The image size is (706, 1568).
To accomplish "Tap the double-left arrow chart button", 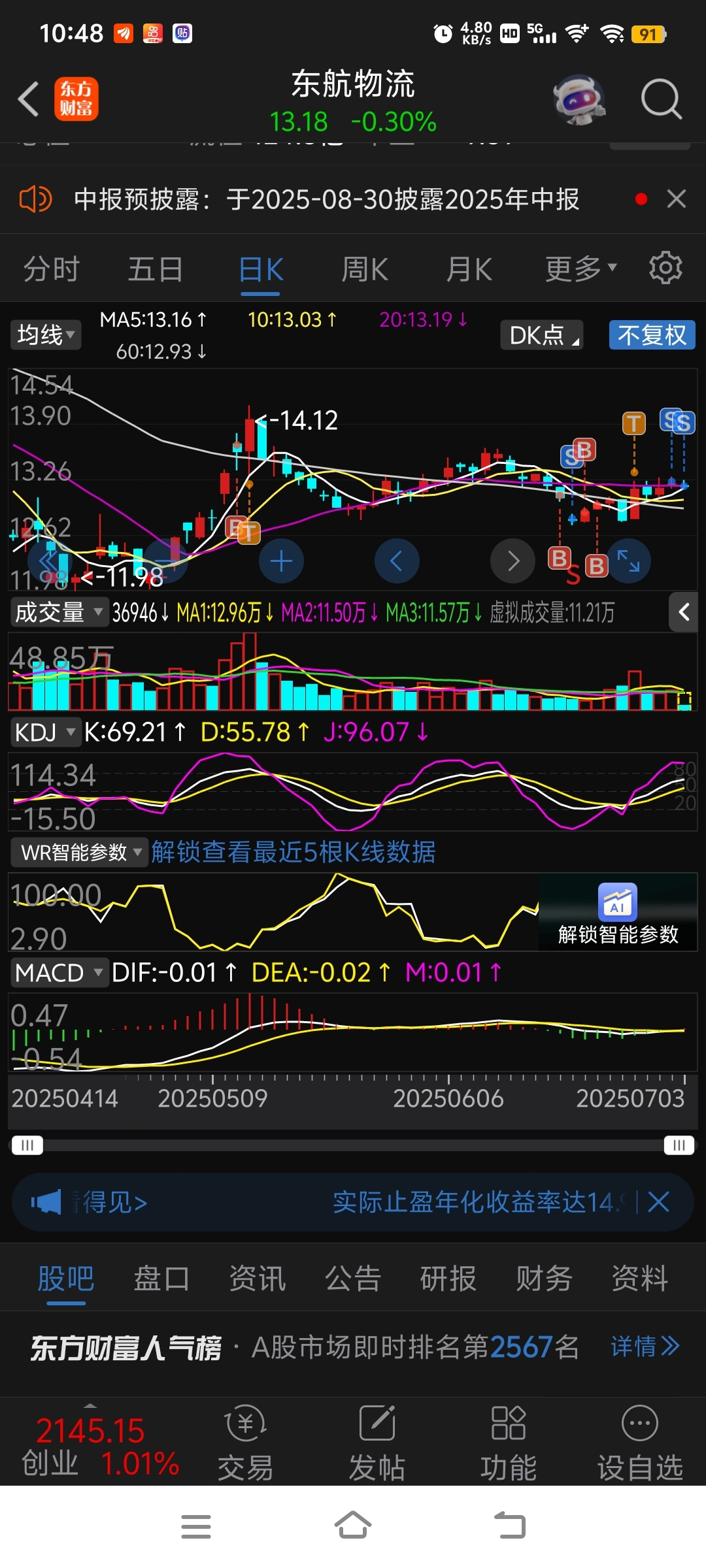I will click(x=50, y=561).
